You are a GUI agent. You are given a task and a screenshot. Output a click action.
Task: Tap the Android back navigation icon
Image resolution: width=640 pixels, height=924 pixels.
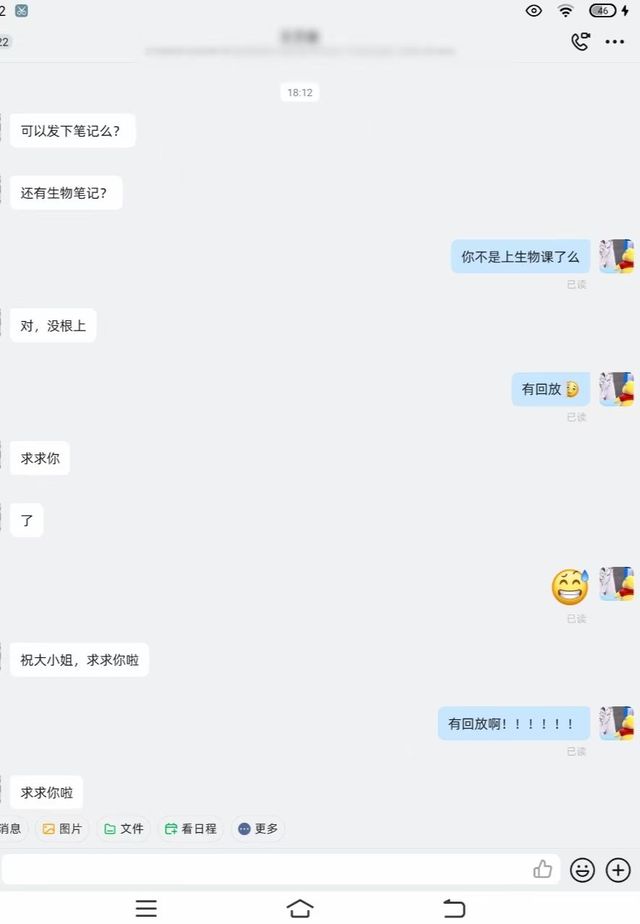coord(454,908)
